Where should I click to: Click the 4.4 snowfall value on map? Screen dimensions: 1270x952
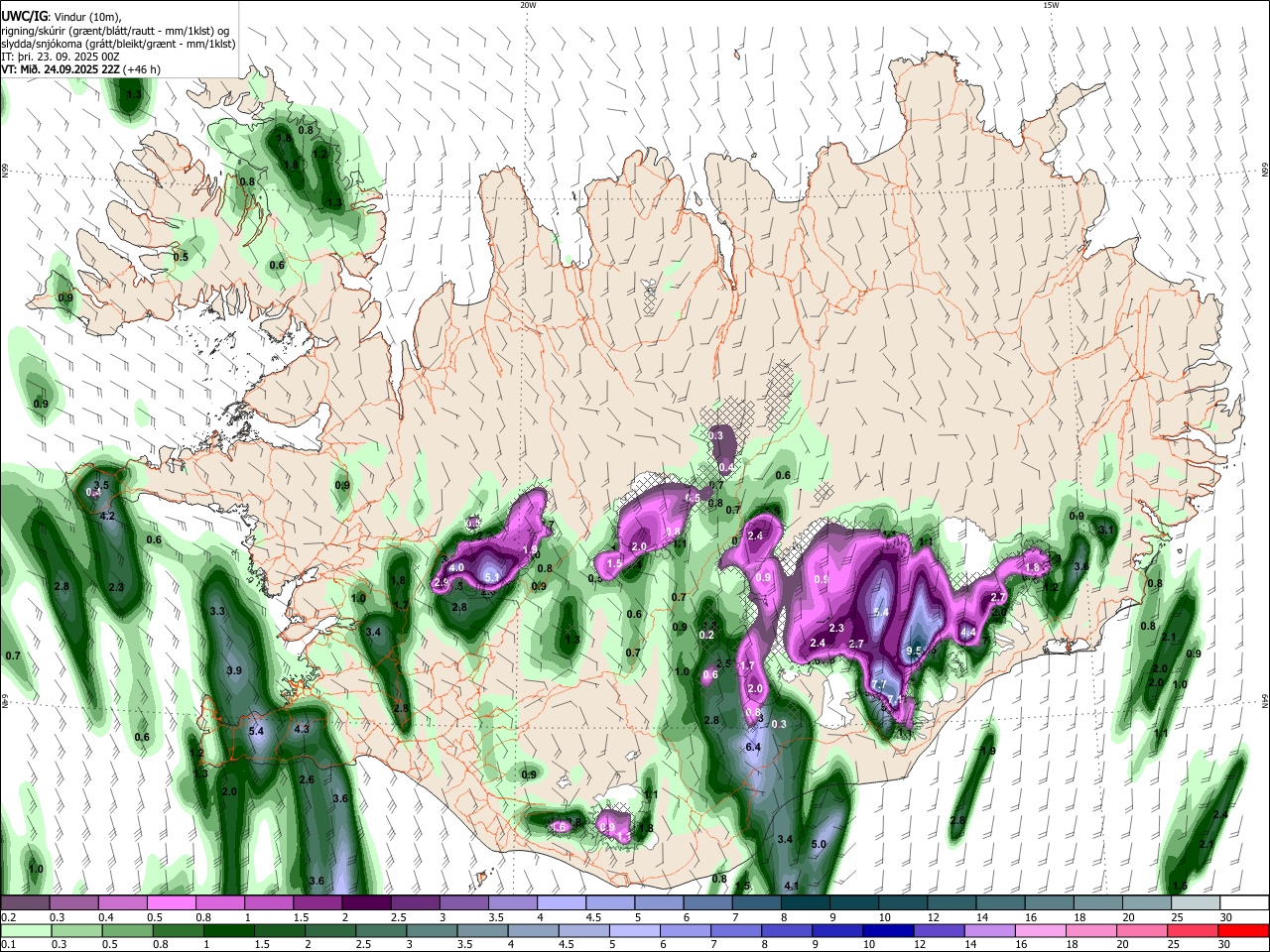tap(969, 633)
